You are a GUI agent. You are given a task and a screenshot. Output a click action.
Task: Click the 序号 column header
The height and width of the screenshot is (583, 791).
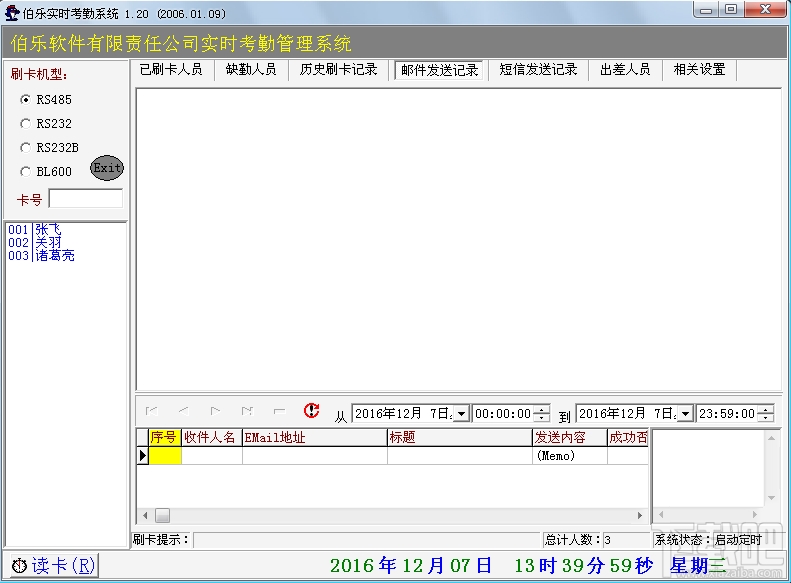tap(165, 438)
